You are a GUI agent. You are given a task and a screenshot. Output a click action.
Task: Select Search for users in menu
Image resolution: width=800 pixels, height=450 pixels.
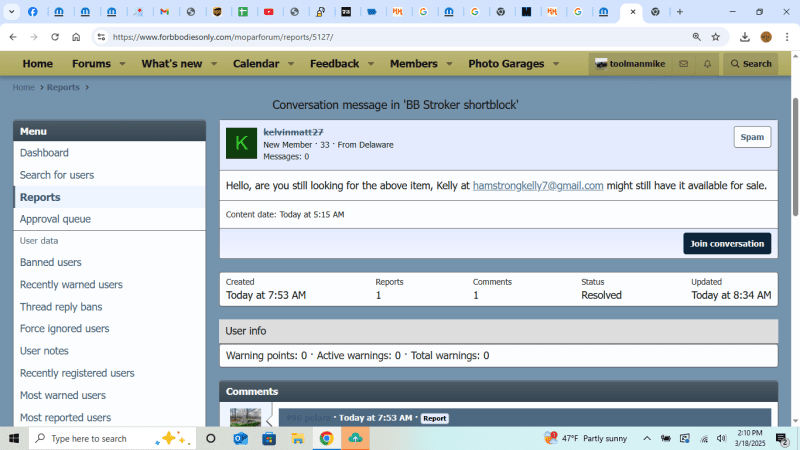110,175
